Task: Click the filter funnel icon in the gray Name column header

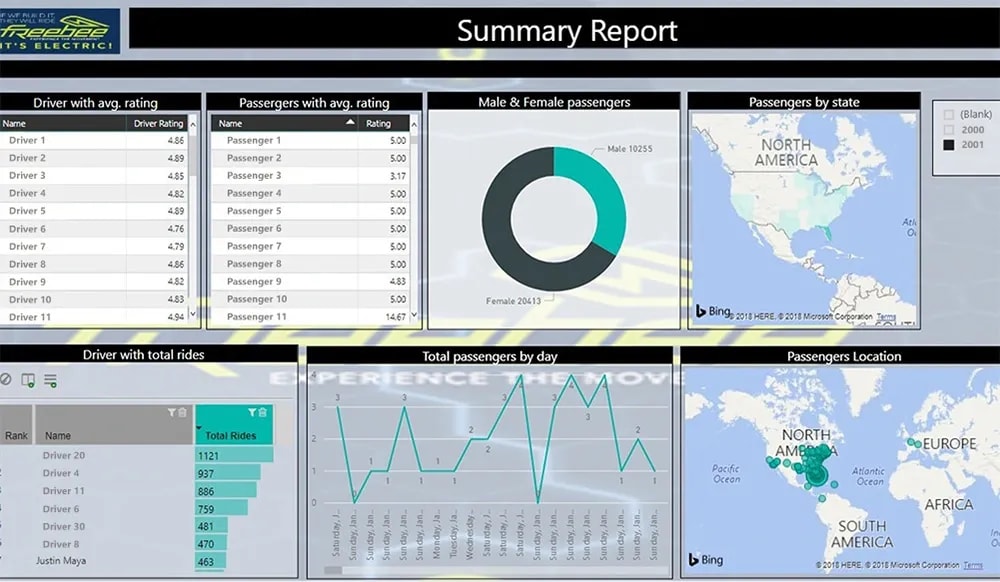Action: pyautogui.click(x=172, y=412)
